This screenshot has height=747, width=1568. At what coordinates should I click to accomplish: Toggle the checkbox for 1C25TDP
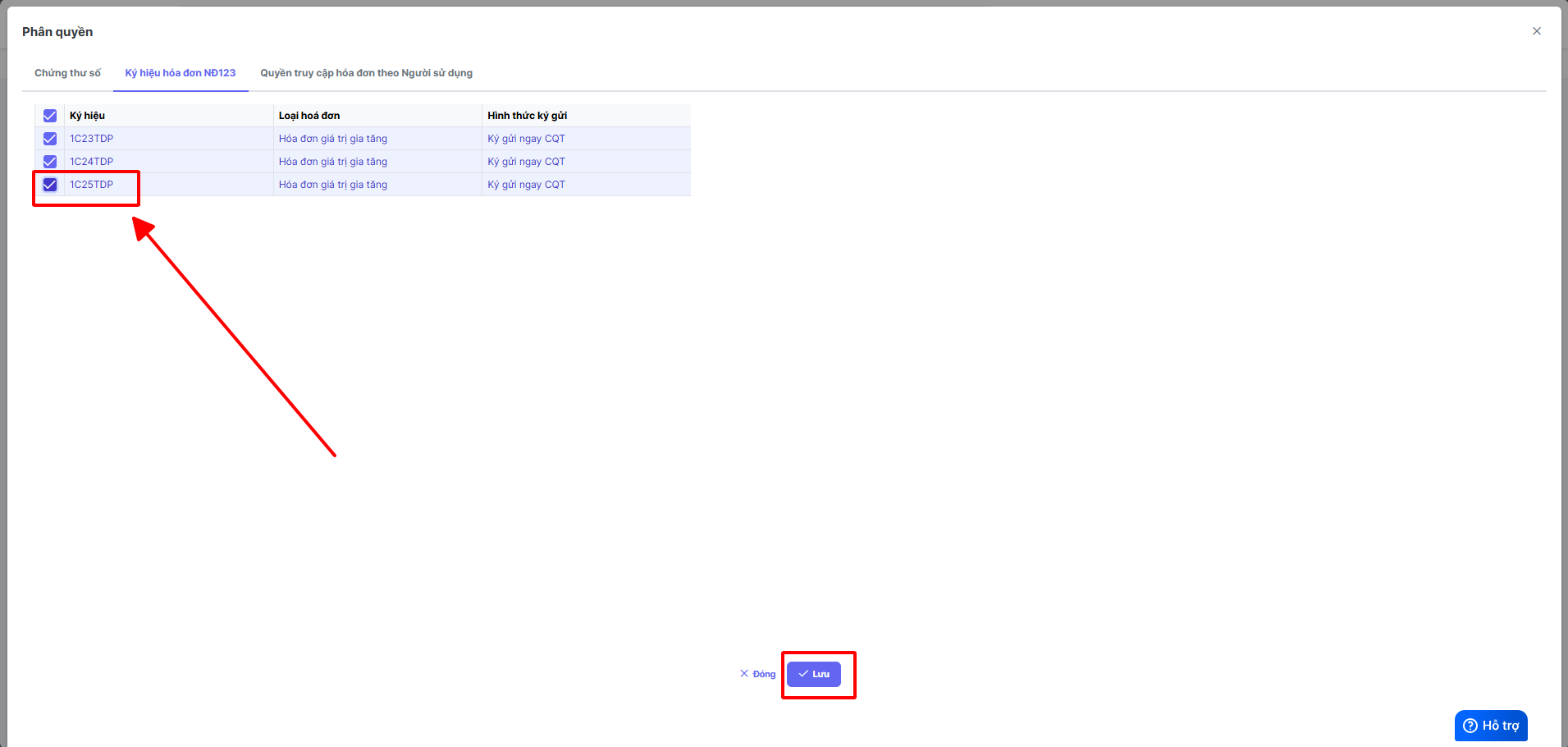click(50, 185)
